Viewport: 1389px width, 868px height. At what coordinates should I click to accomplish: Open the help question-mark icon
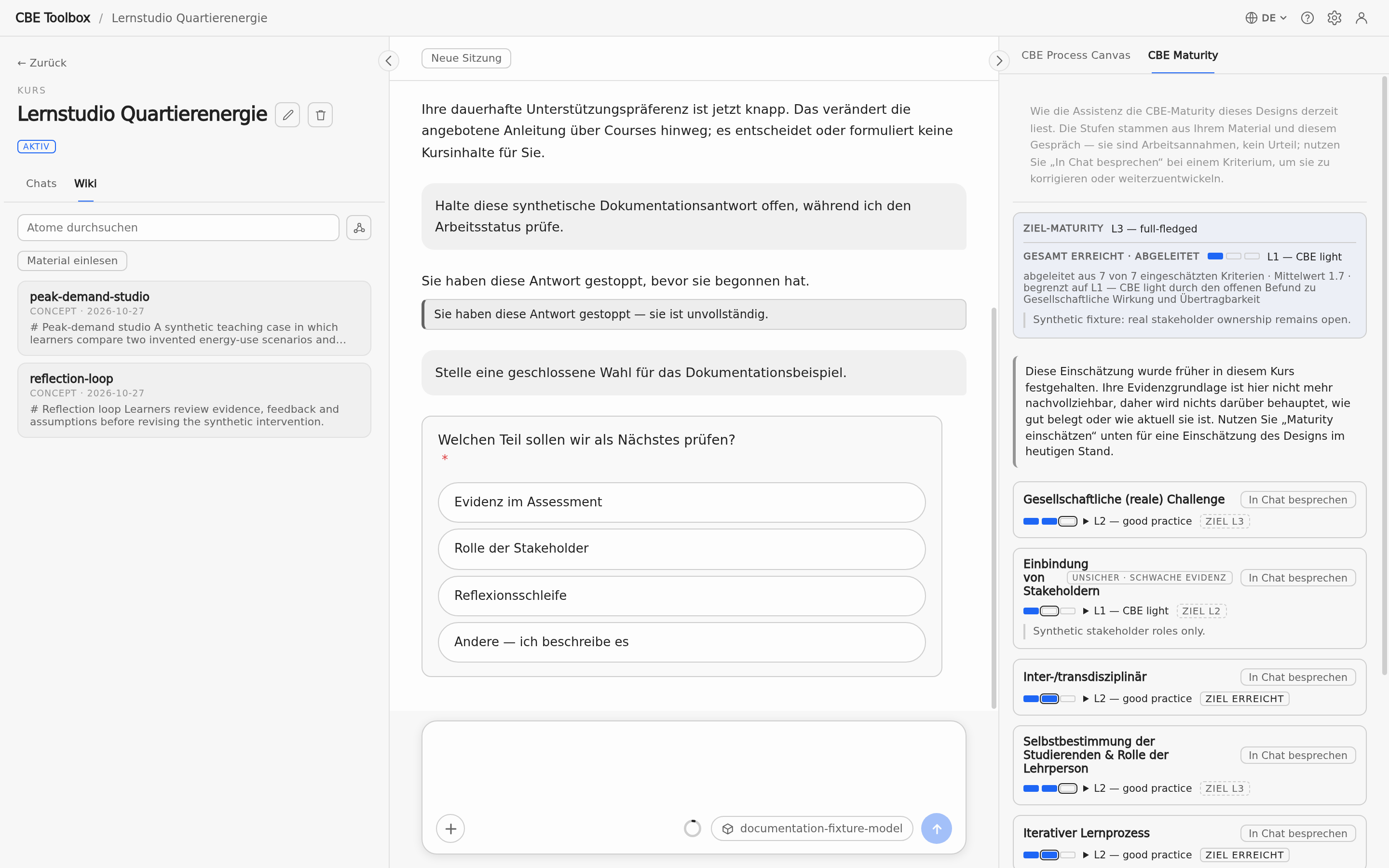pos(1307,18)
